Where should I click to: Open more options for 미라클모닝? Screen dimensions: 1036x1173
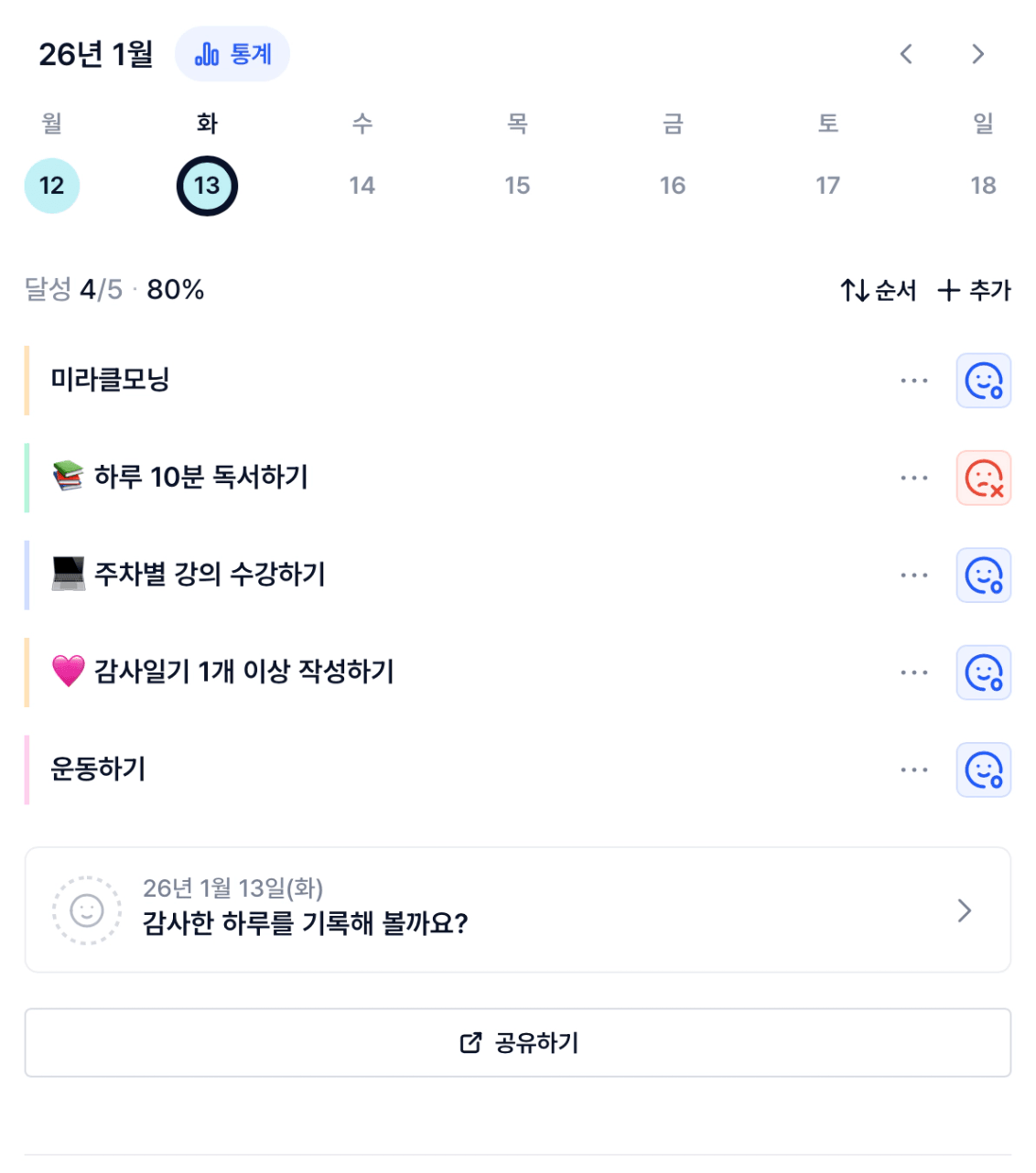[x=913, y=381]
